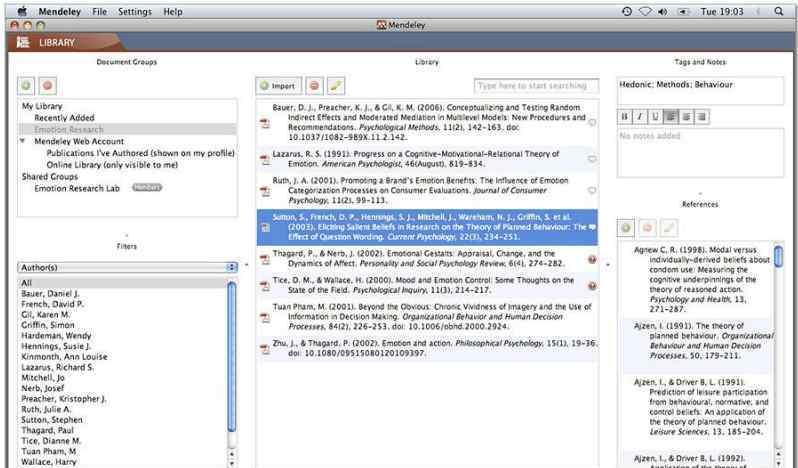Click the green add reference button
Image resolution: width=798 pixels, height=468 pixels.
(626, 228)
